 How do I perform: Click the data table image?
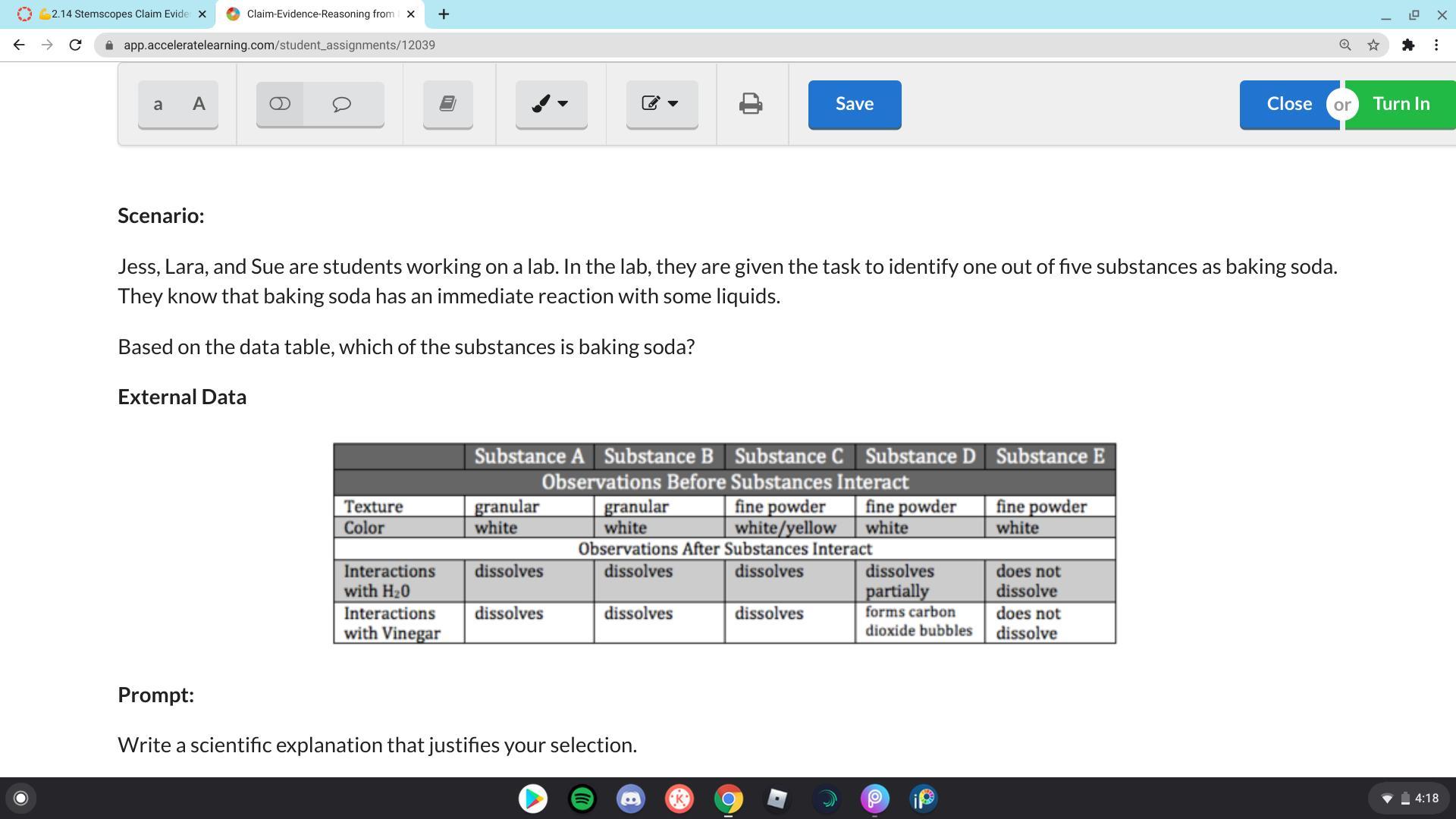tap(724, 543)
